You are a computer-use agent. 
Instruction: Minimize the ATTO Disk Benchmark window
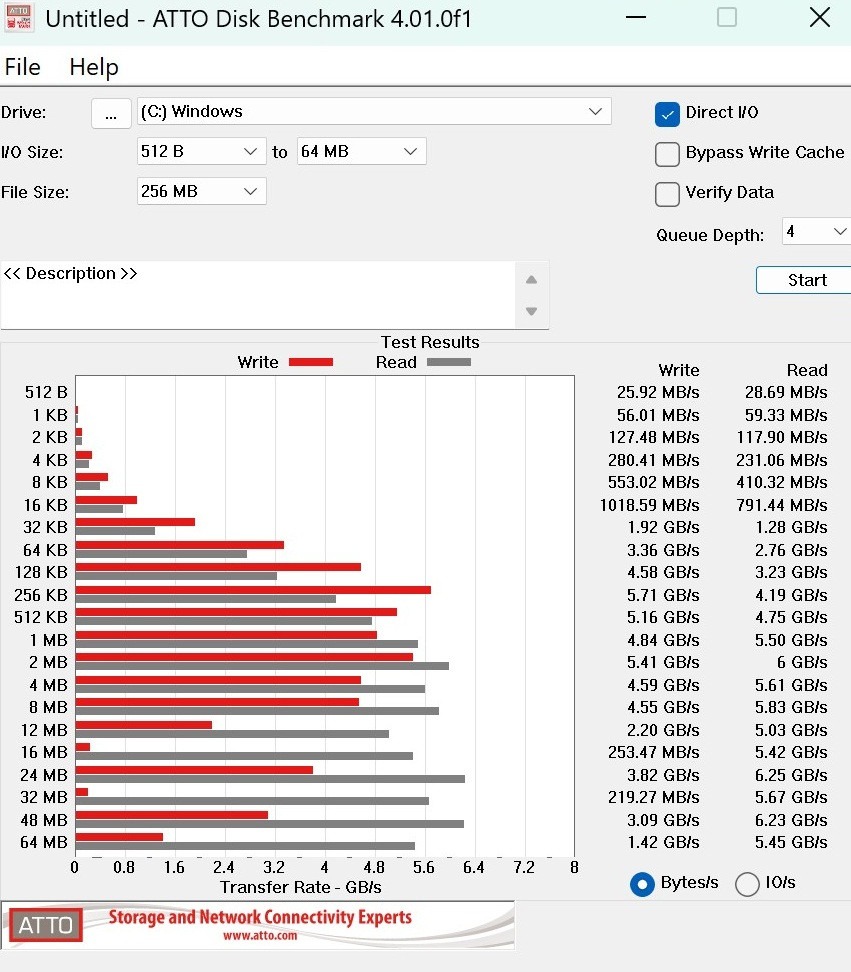pos(635,17)
